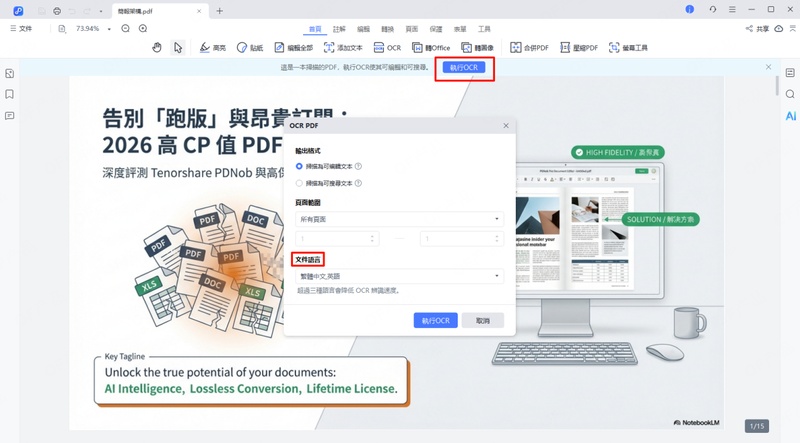Click the print icon in the title bar
The width and height of the screenshot is (800, 443).
point(57,11)
